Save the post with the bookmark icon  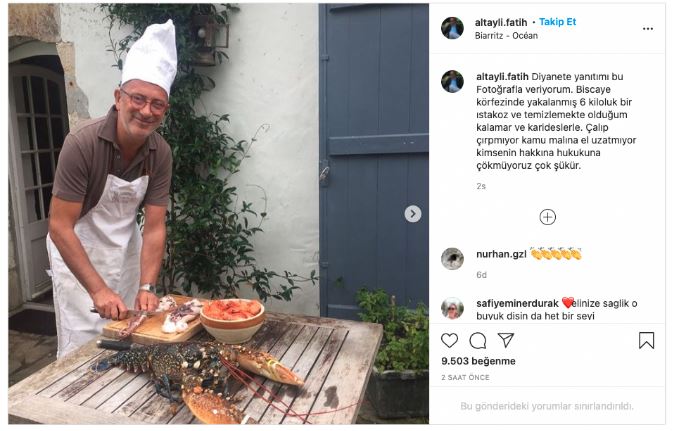646,341
